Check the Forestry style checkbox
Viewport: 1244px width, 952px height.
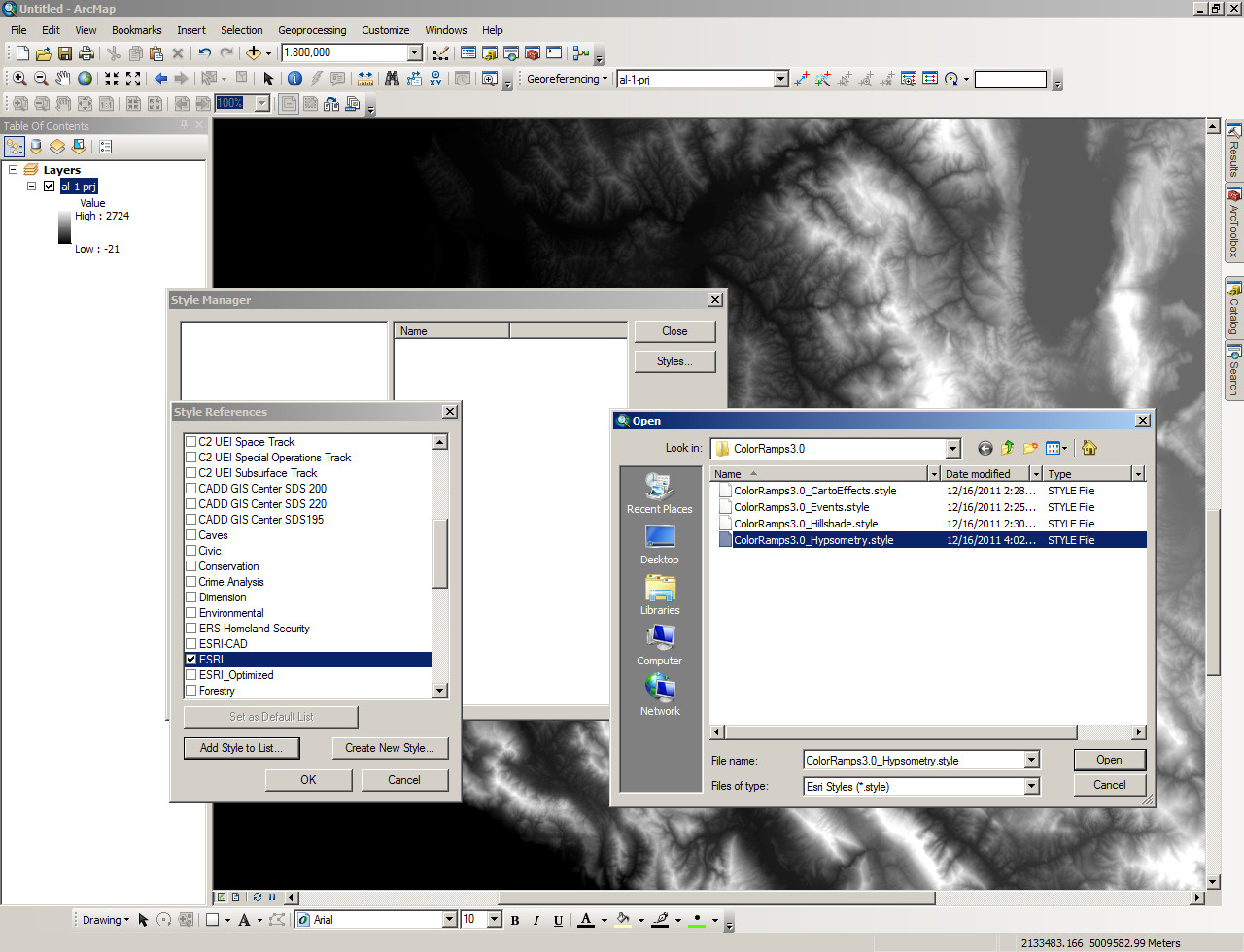(191, 691)
